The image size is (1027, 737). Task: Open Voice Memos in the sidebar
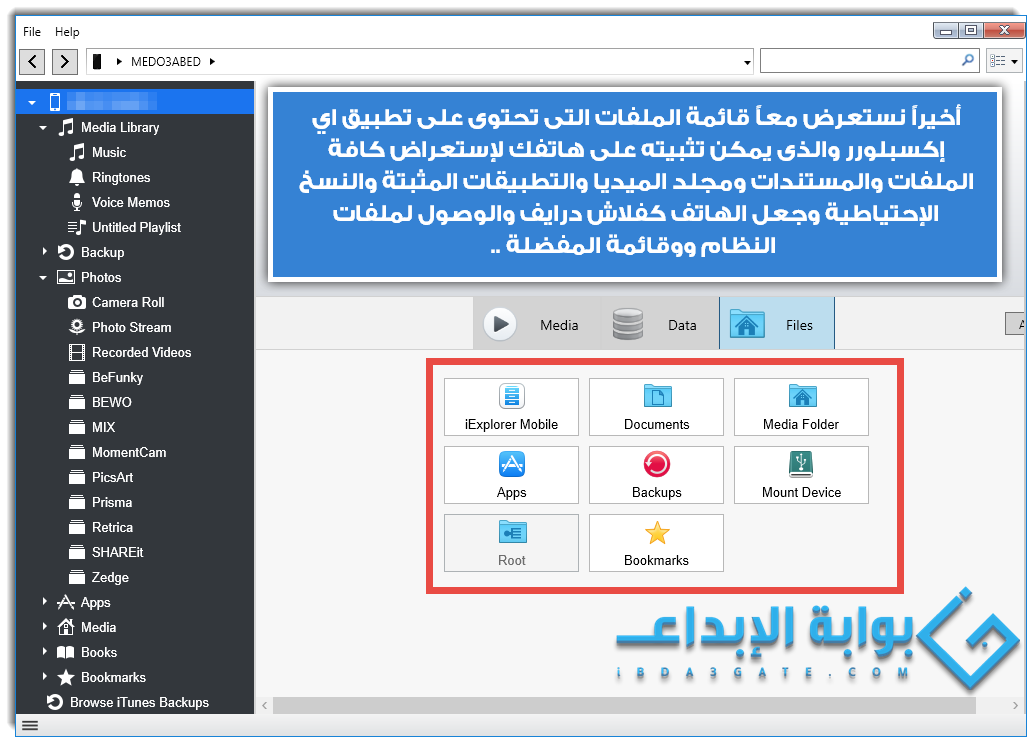point(130,202)
